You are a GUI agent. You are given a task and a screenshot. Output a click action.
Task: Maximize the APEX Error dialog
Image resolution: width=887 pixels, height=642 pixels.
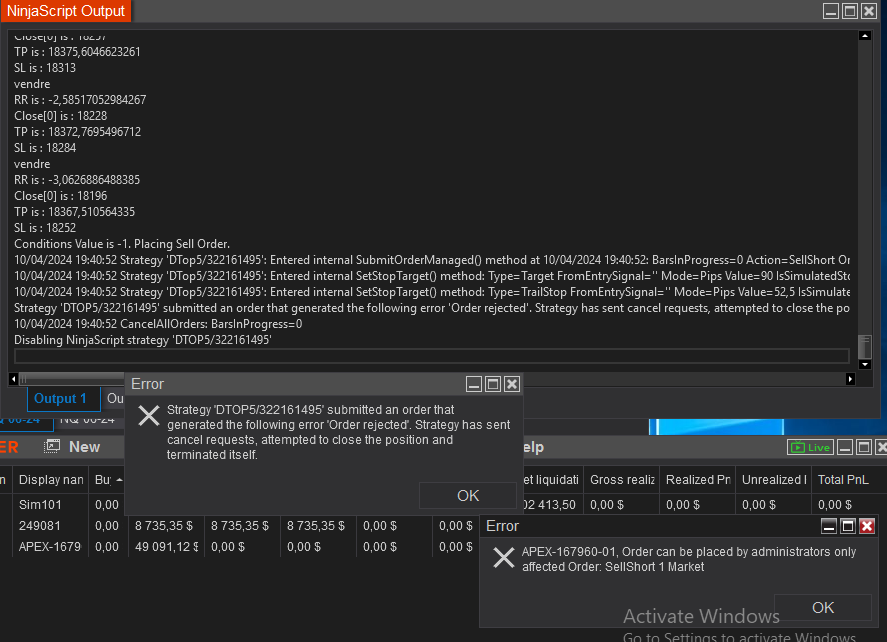847,526
